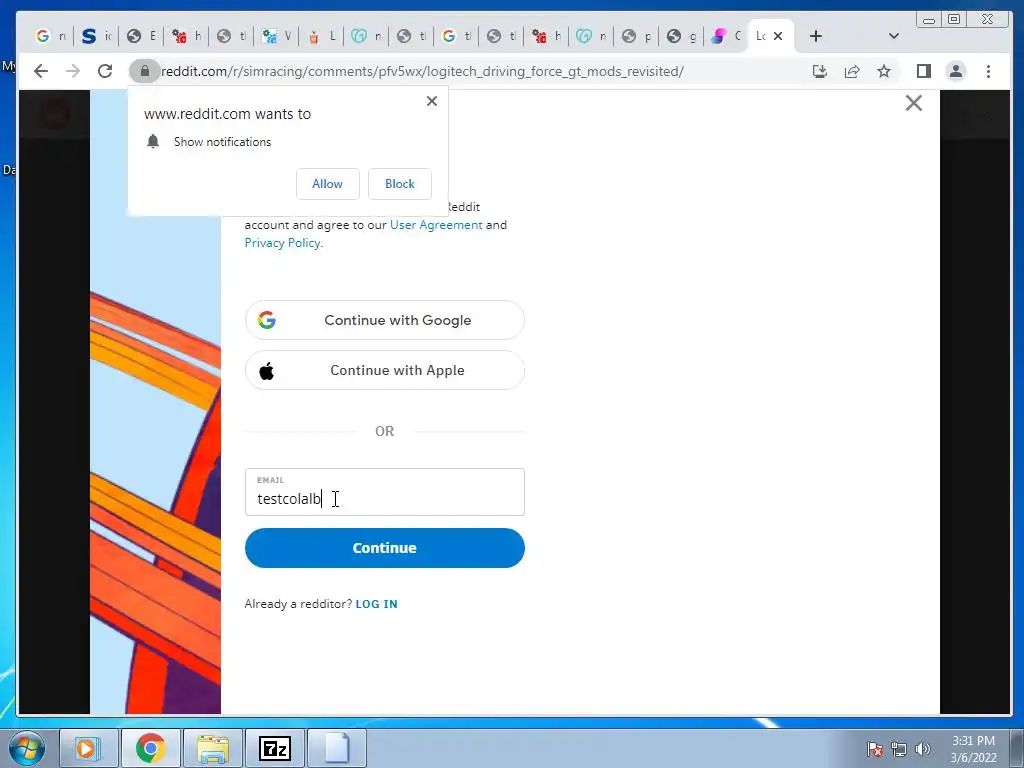This screenshot has height=768, width=1024.
Task: Switch to the tab with the blue S icon
Action: tap(96, 36)
